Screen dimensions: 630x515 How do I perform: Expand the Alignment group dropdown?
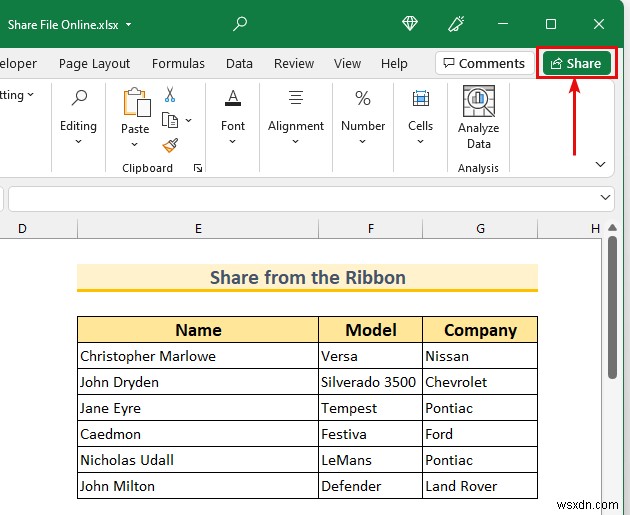pos(295,141)
